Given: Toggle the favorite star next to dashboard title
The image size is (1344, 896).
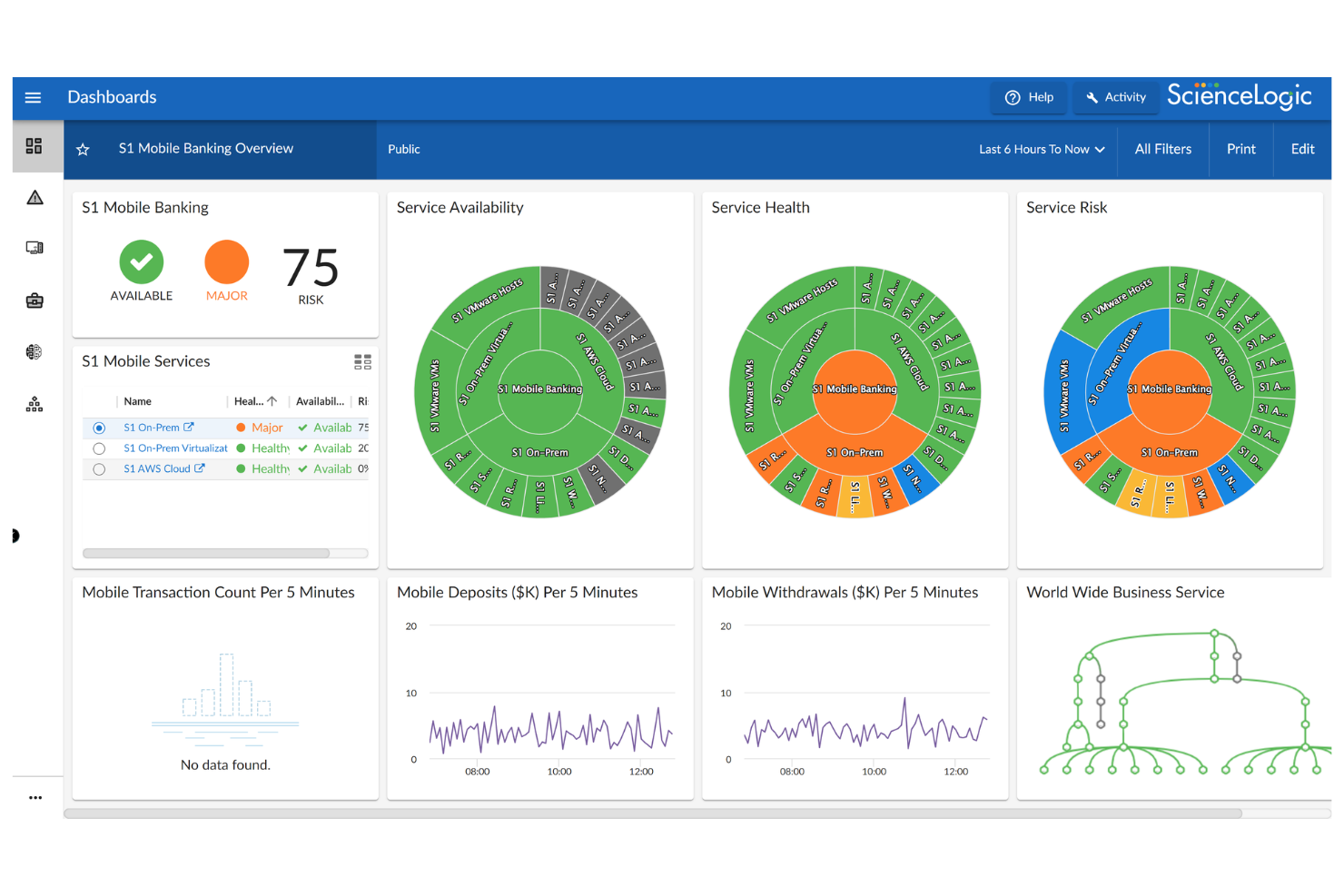Looking at the screenshot, I should (x=83, y=148).
